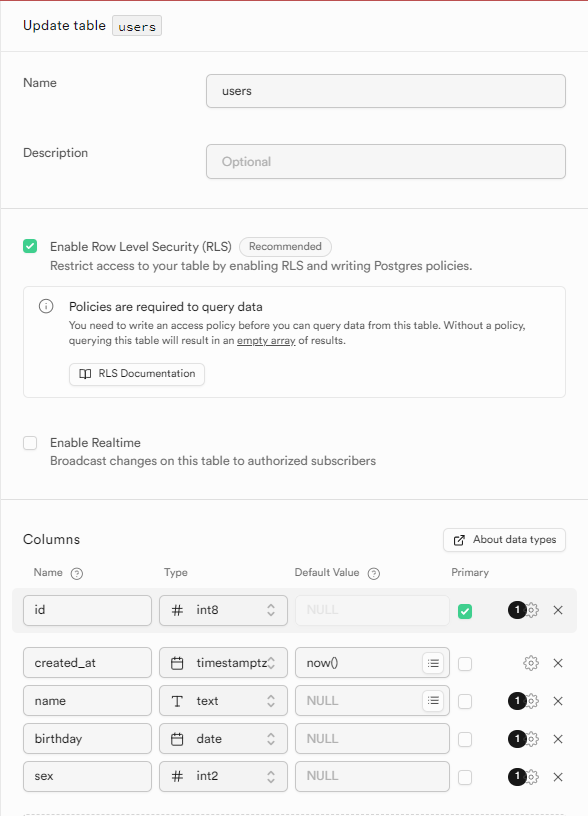Open settings gear for created_at column

tap(531, 663)
